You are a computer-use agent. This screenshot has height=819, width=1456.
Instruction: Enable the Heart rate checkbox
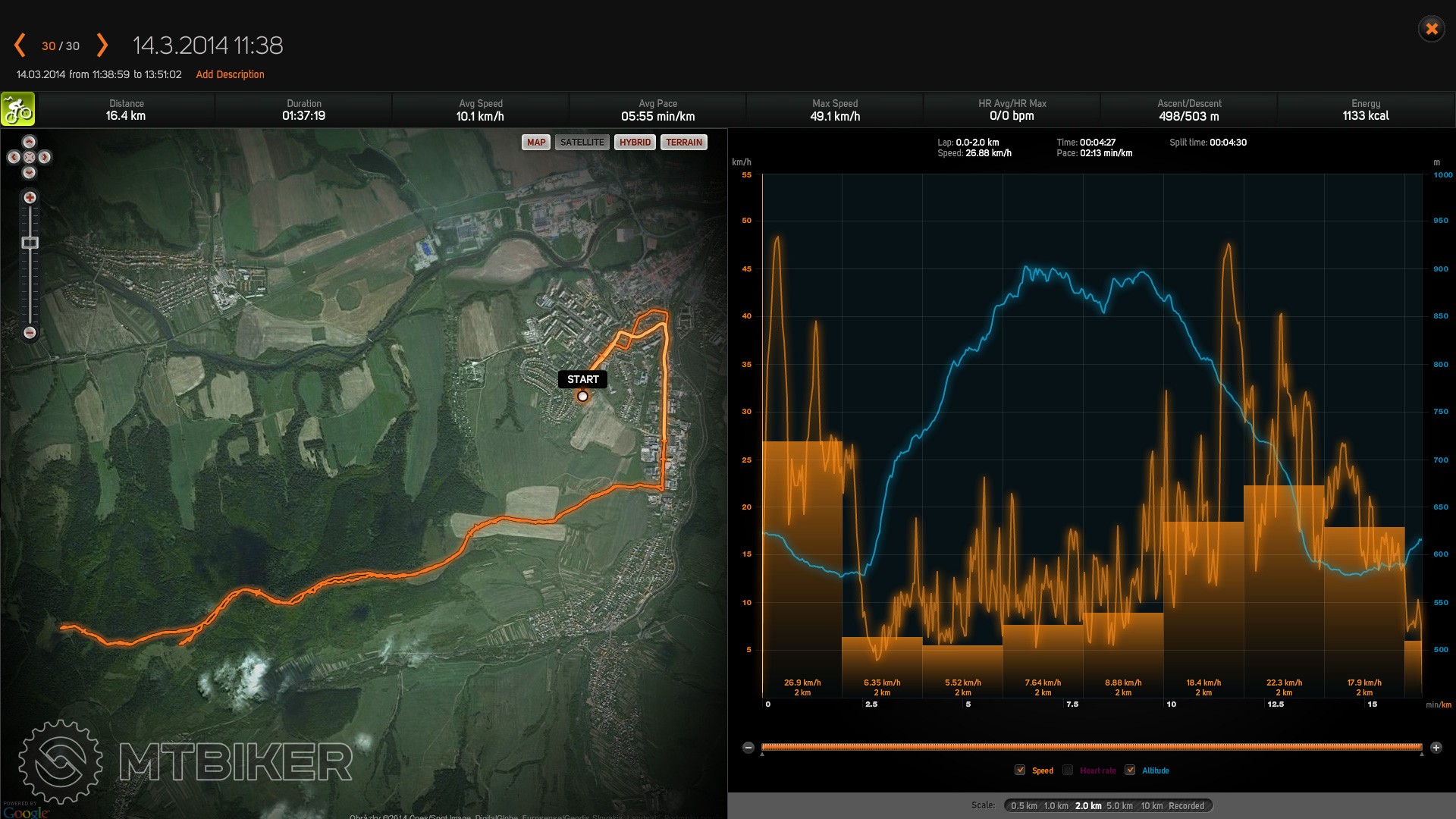pyautogui.click(x=1068, y=770)
